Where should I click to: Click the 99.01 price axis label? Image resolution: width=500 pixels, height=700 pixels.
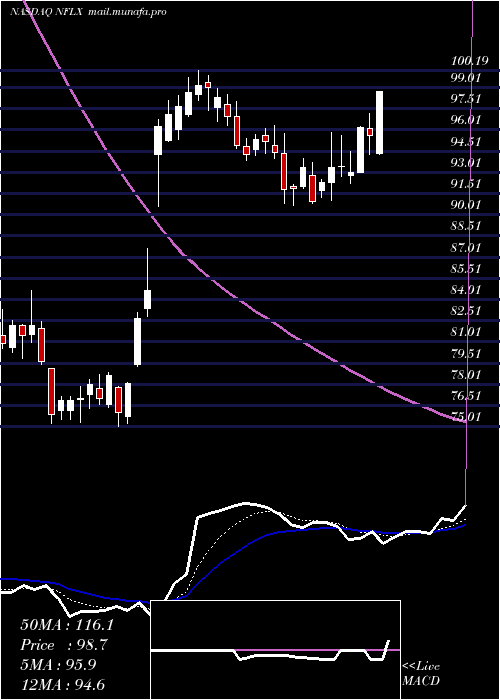(467, 78)
